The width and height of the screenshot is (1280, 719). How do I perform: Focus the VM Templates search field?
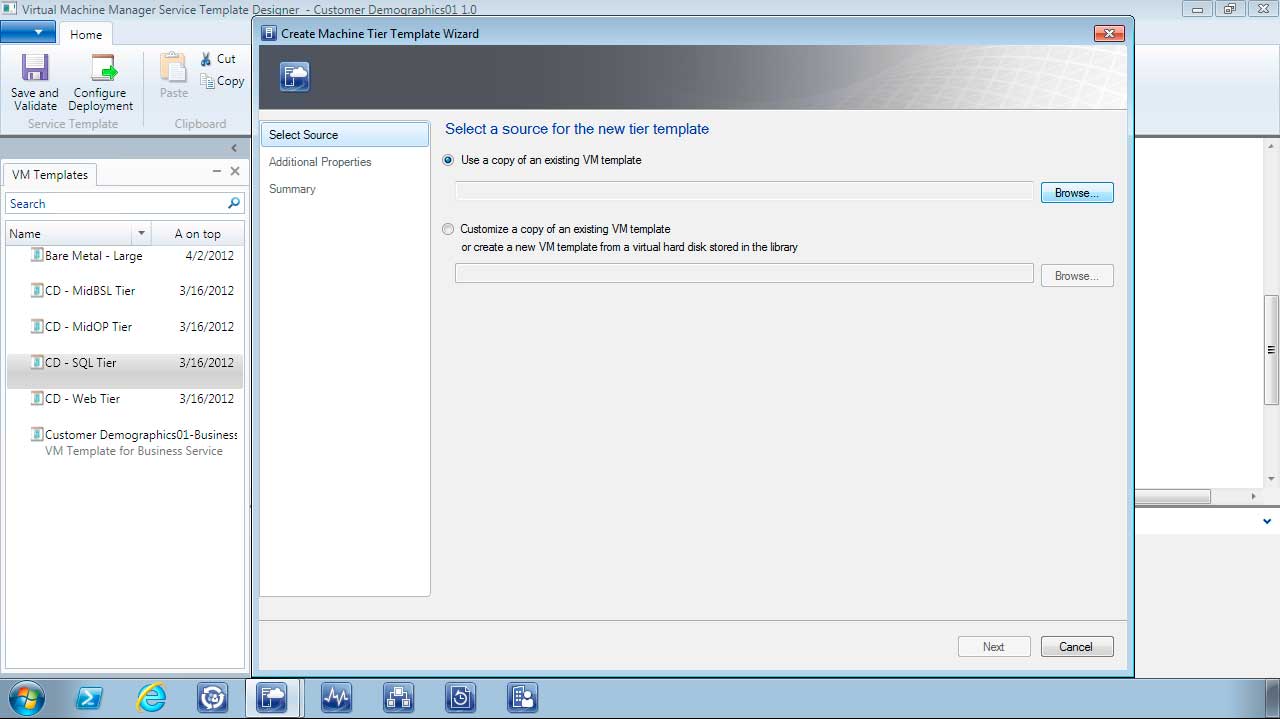pos(116,203)
